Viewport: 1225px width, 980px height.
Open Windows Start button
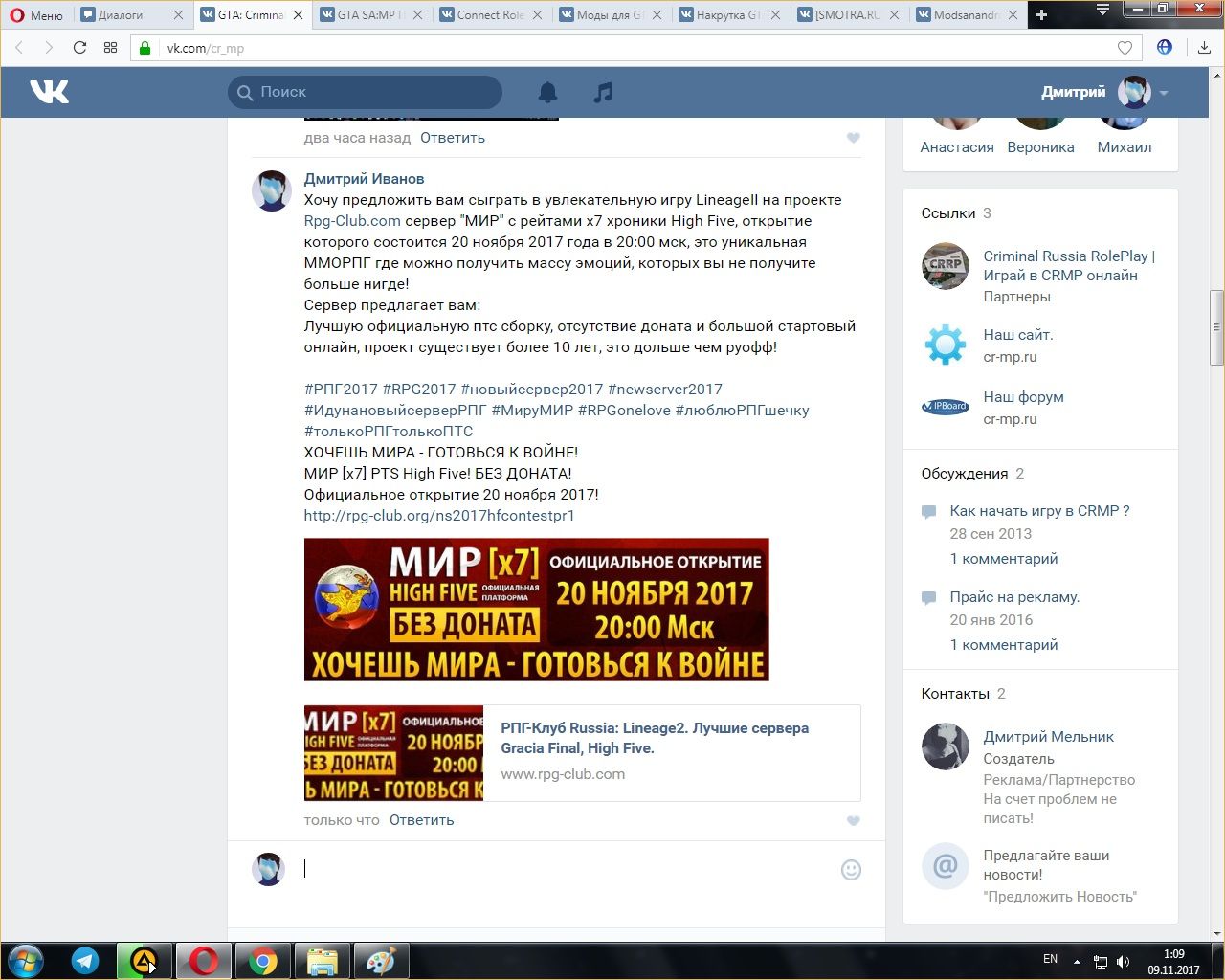tap(25, 961)
